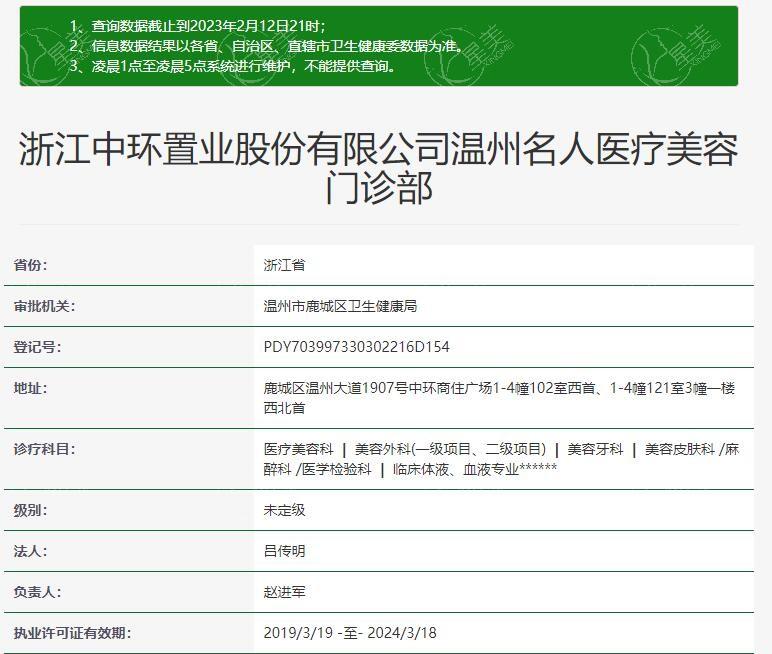Select responsible person 赵进军
772x654 pixels.
pyautogui.click(x=285, y=592)
